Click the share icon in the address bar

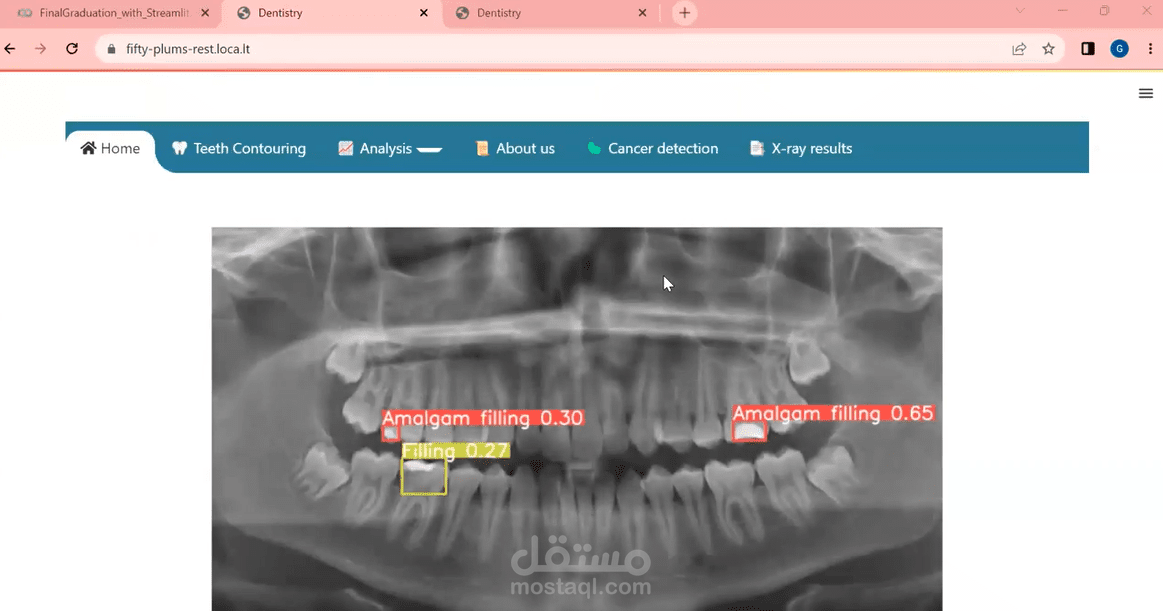click(x=1018, y=47)
